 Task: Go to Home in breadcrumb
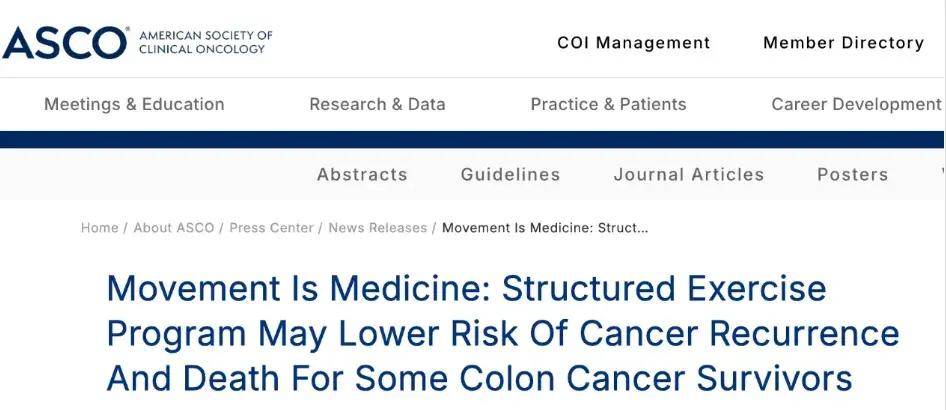tap(100, 228)
